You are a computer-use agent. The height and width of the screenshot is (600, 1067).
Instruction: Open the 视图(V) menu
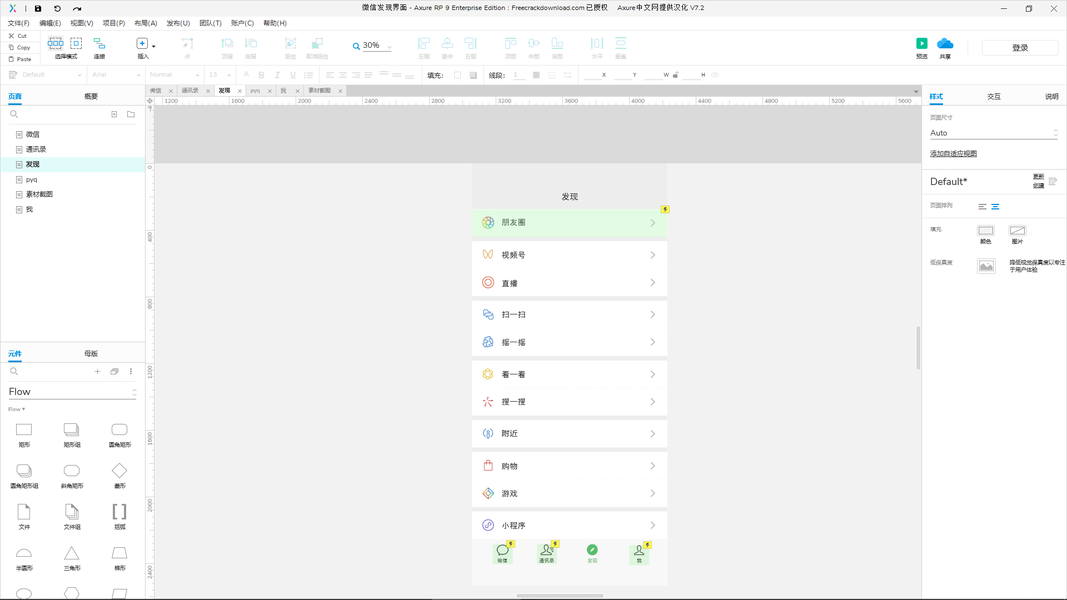[82, 23]
